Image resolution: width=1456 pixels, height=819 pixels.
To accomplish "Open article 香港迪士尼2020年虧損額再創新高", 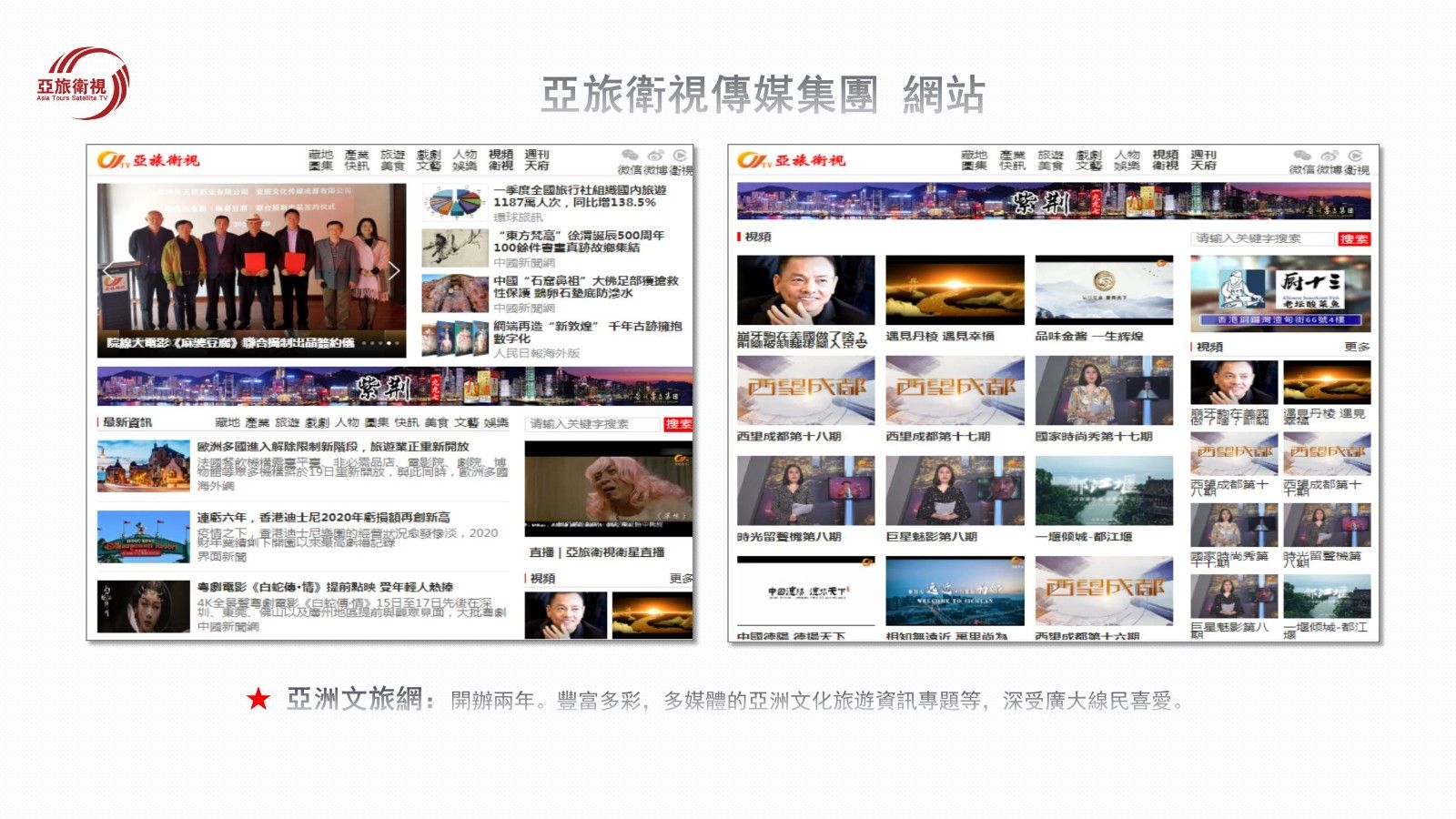I will pos(323,517).
